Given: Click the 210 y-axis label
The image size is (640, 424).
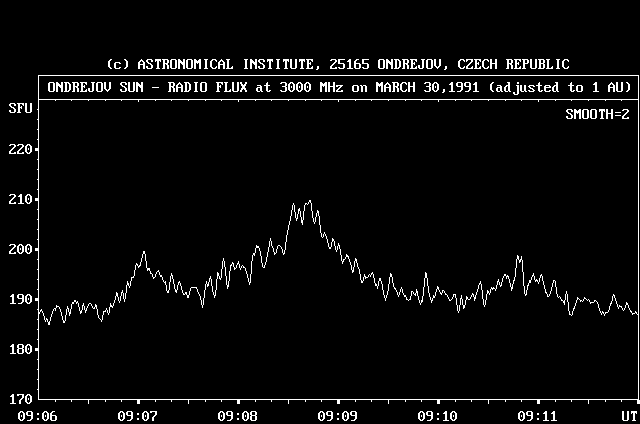Looking at the screenshot, I should [x=19, y=199].
